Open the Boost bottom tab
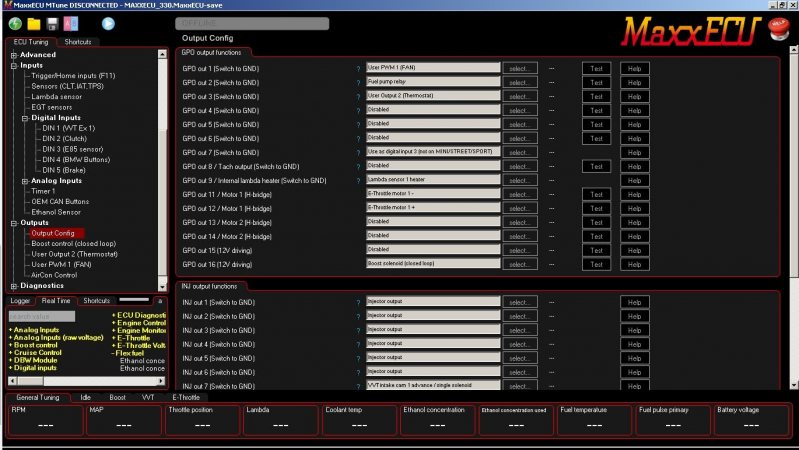799x450 pixels. point(117,398)
